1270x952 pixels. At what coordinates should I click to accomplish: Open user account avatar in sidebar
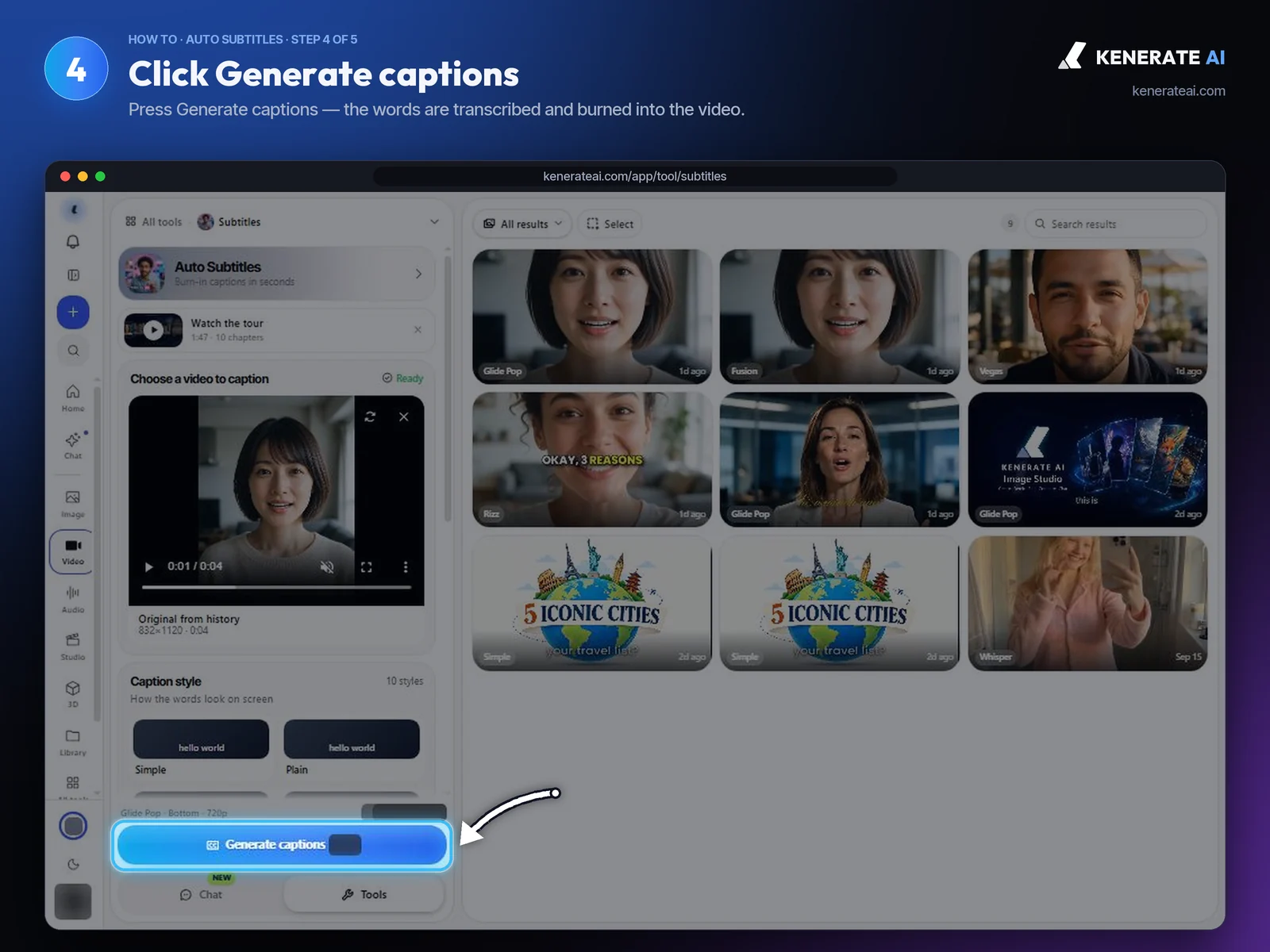point(73,901)
